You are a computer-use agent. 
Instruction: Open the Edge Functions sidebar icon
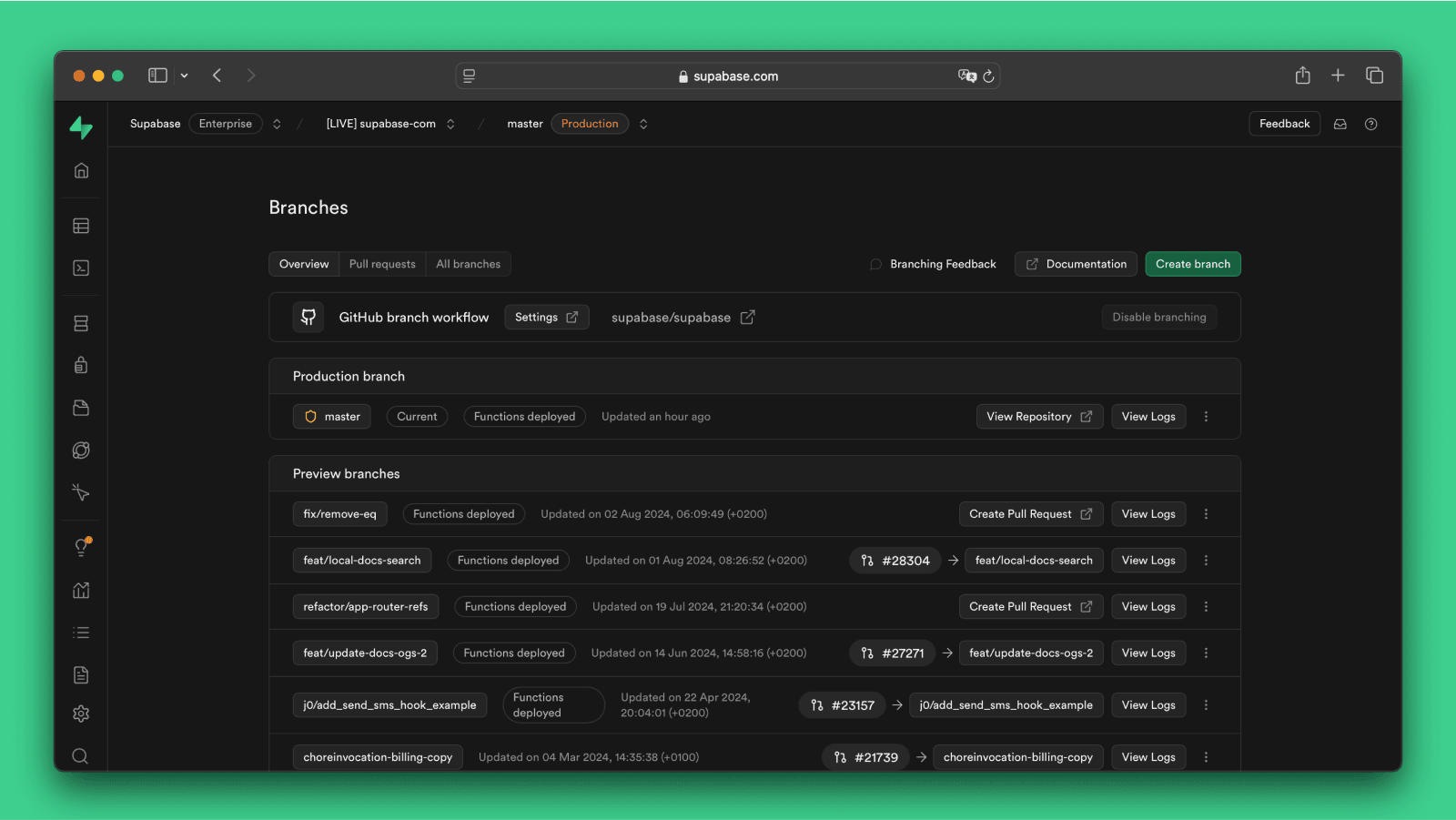click(81, 450)
